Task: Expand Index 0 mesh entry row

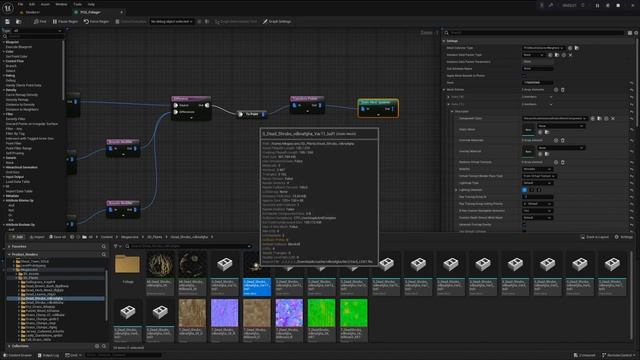Action: click(449, 97)
